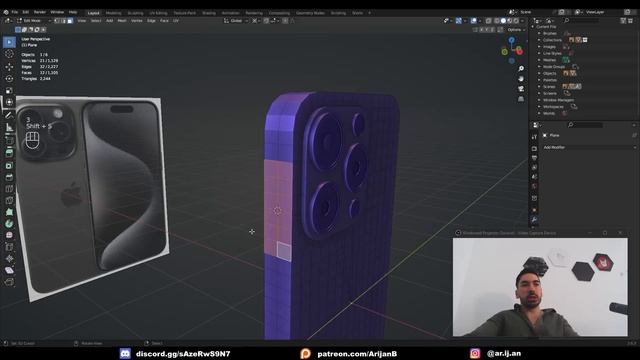Expand the Meshes row in outliner

click(539, 60)
